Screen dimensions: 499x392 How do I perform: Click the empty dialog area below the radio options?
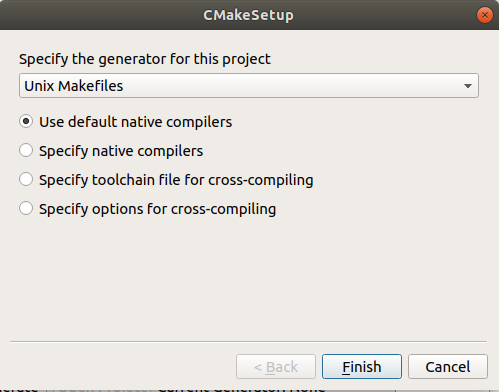coord(248,278)
